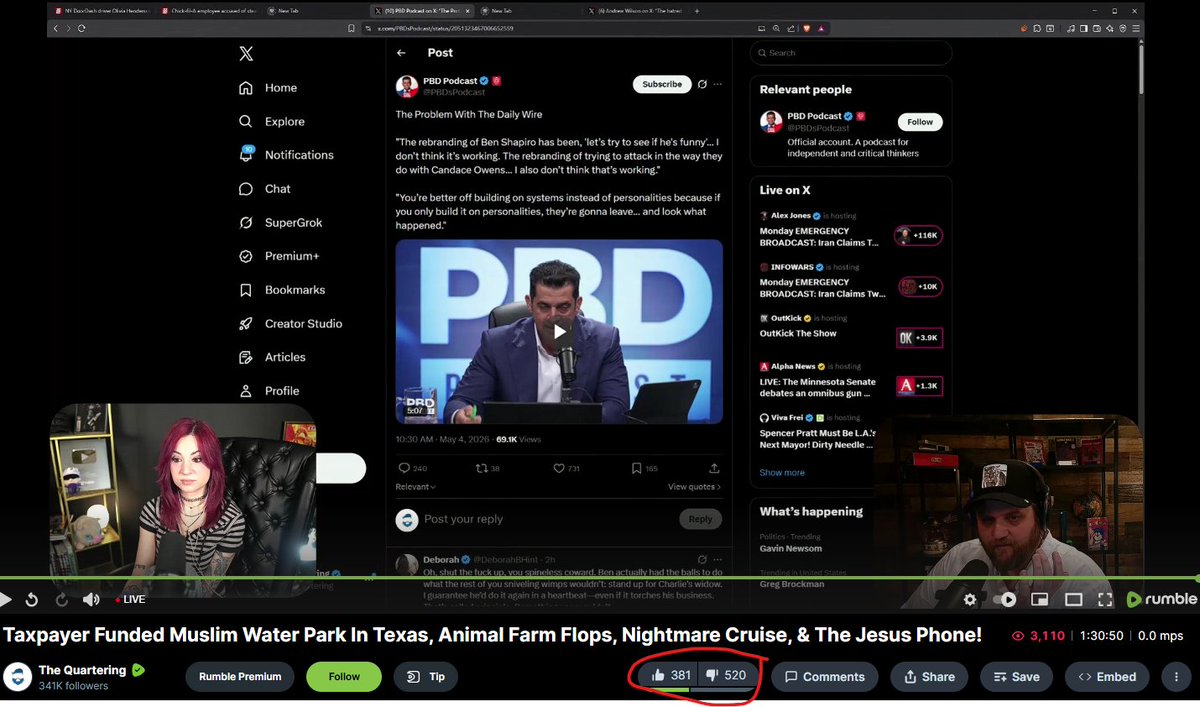Open more options on Deborah's reply
The width and height of the screenshot is (1200, 707).
(717, 559)
